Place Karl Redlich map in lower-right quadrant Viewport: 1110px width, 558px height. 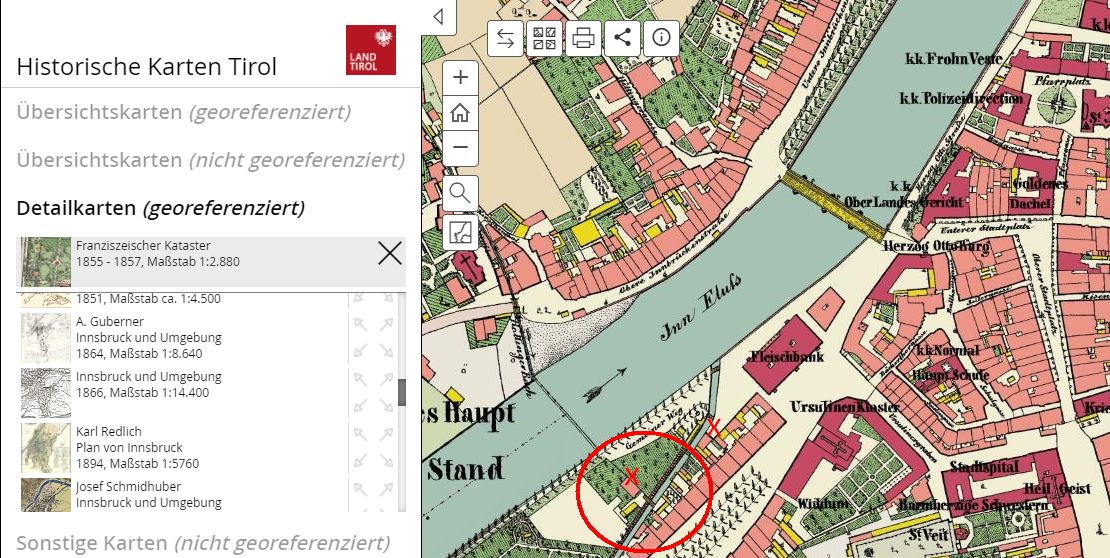pos(386,460)
